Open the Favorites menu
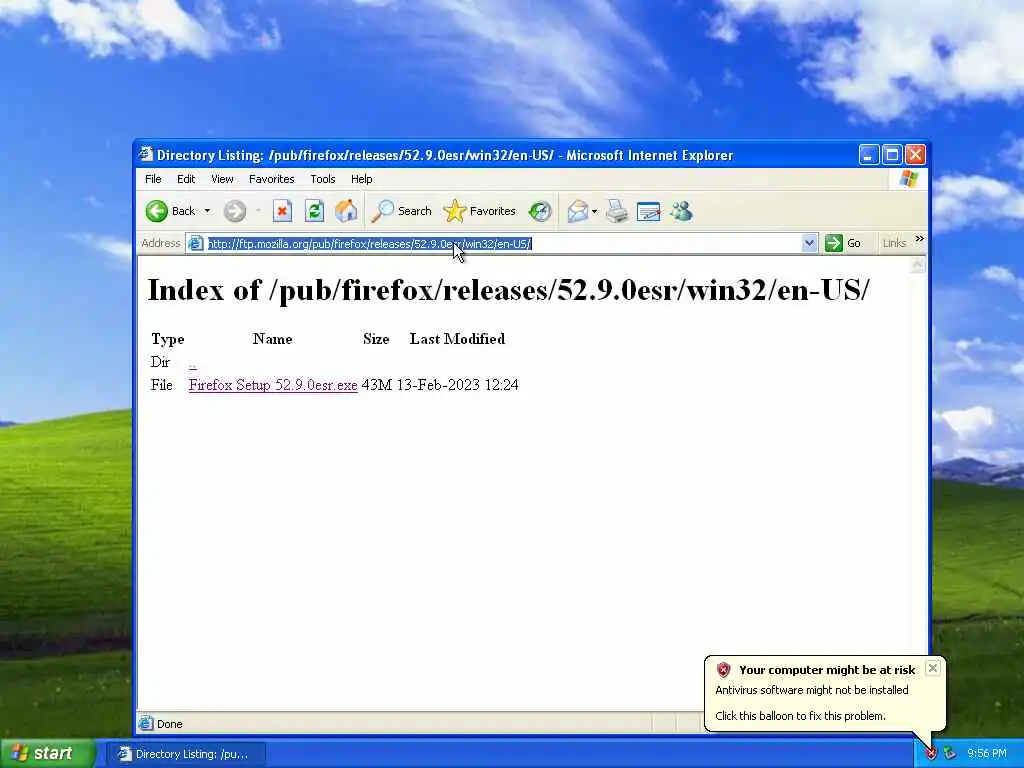 click(x=272, y=179)
